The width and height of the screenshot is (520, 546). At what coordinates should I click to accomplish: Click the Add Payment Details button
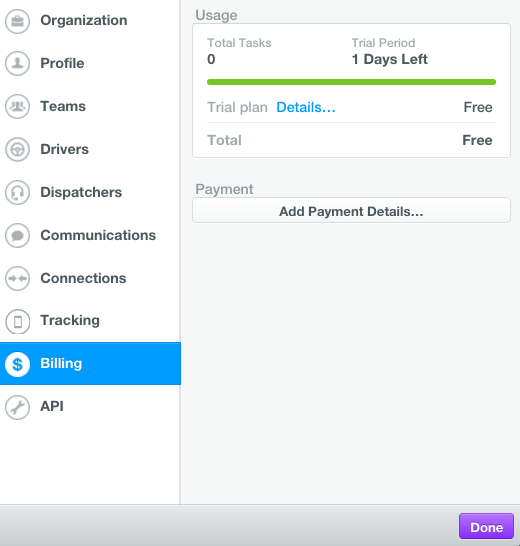click(x=351, y=210)
